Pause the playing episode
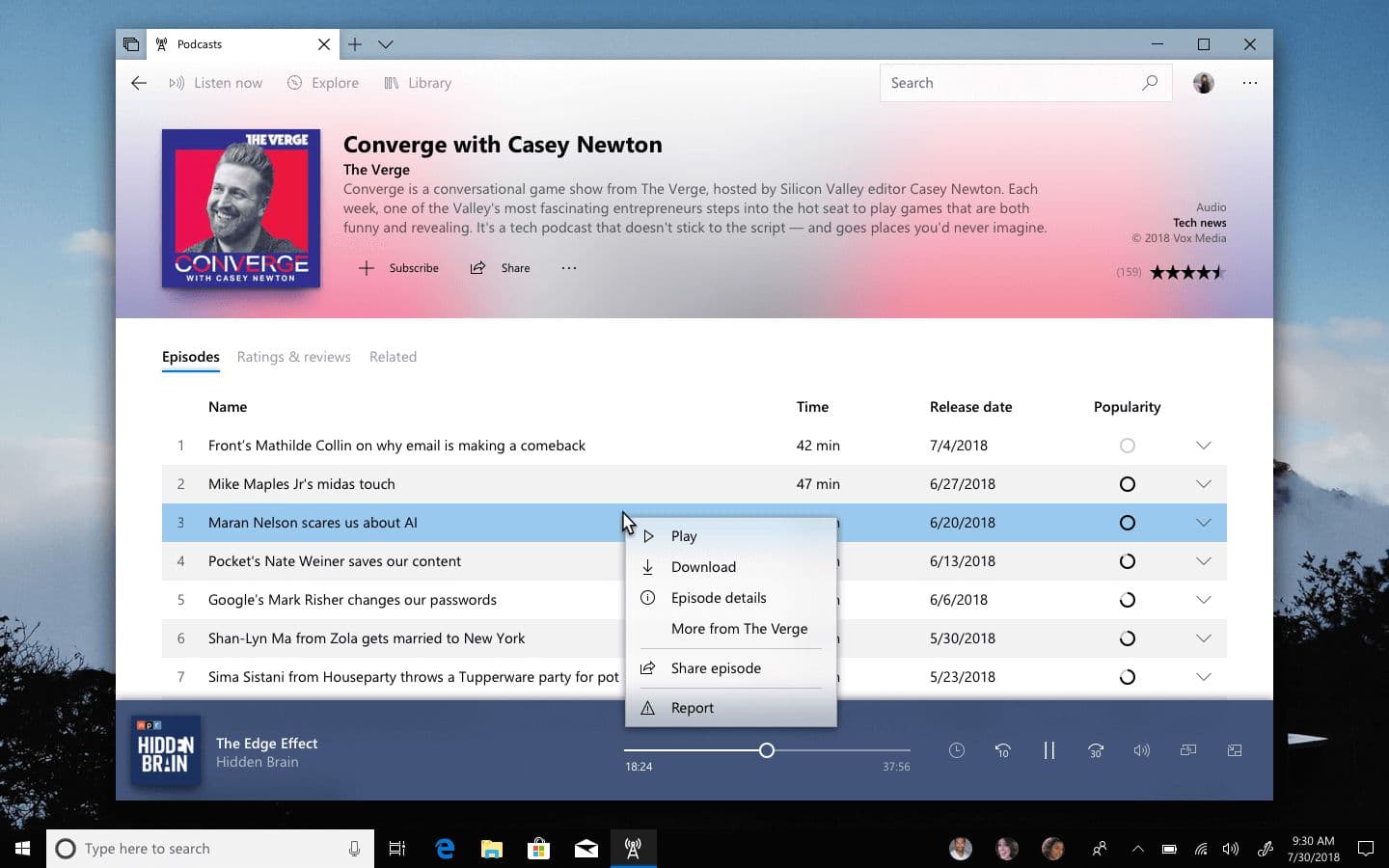 point(1049,750)
